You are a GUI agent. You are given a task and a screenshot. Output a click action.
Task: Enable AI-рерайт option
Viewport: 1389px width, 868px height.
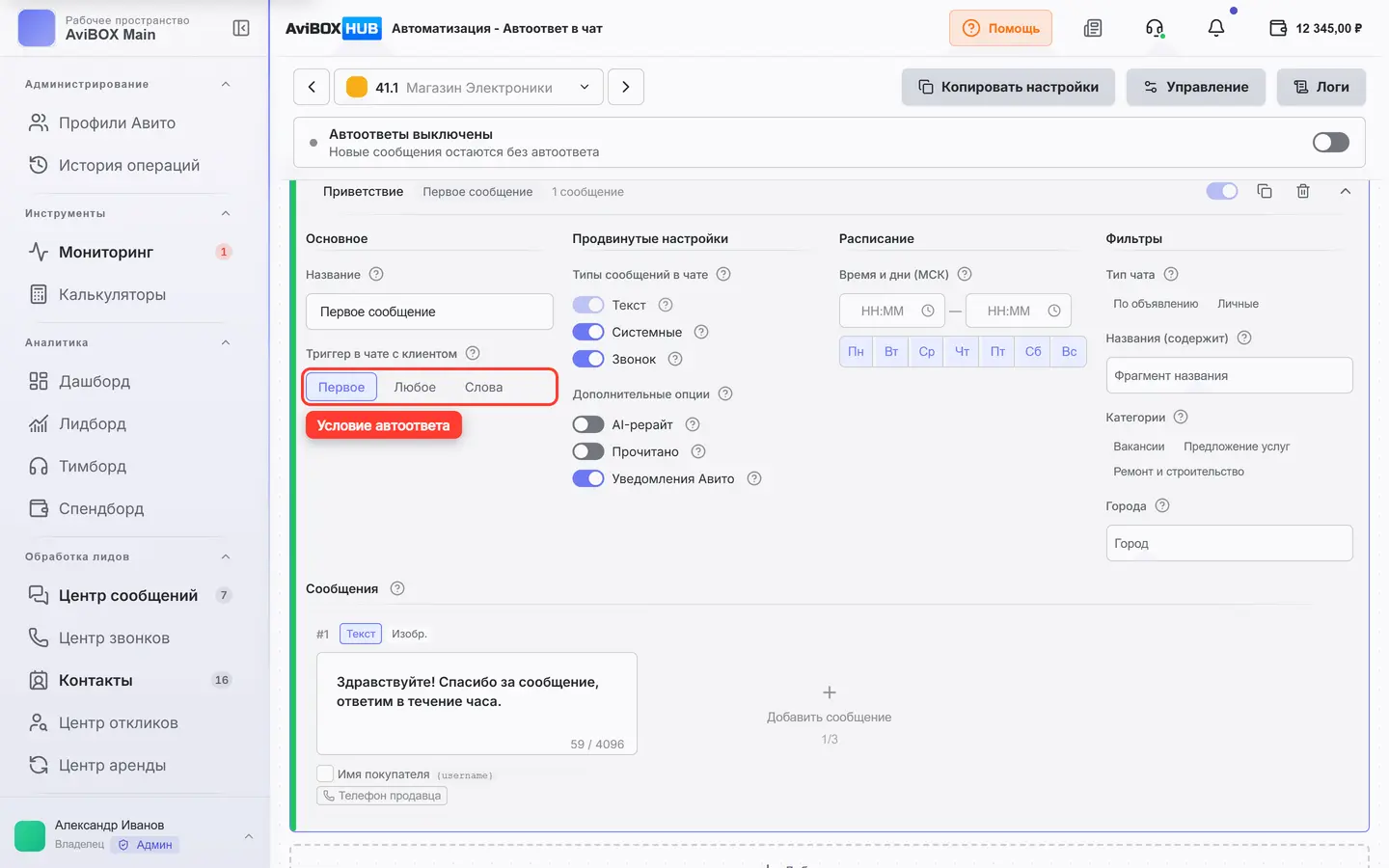[x=588, y=424]
